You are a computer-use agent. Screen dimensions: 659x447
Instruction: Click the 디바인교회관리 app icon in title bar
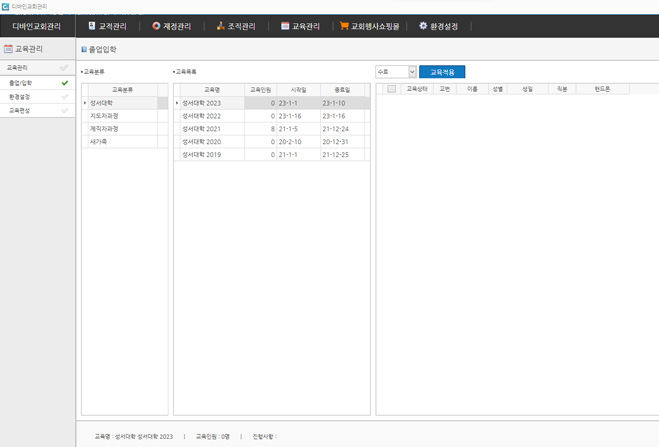(x=5, y=5)
